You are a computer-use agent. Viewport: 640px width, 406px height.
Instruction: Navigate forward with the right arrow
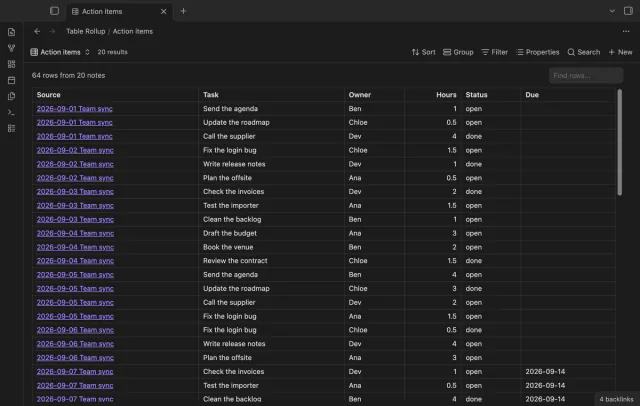tap(52, 31)
